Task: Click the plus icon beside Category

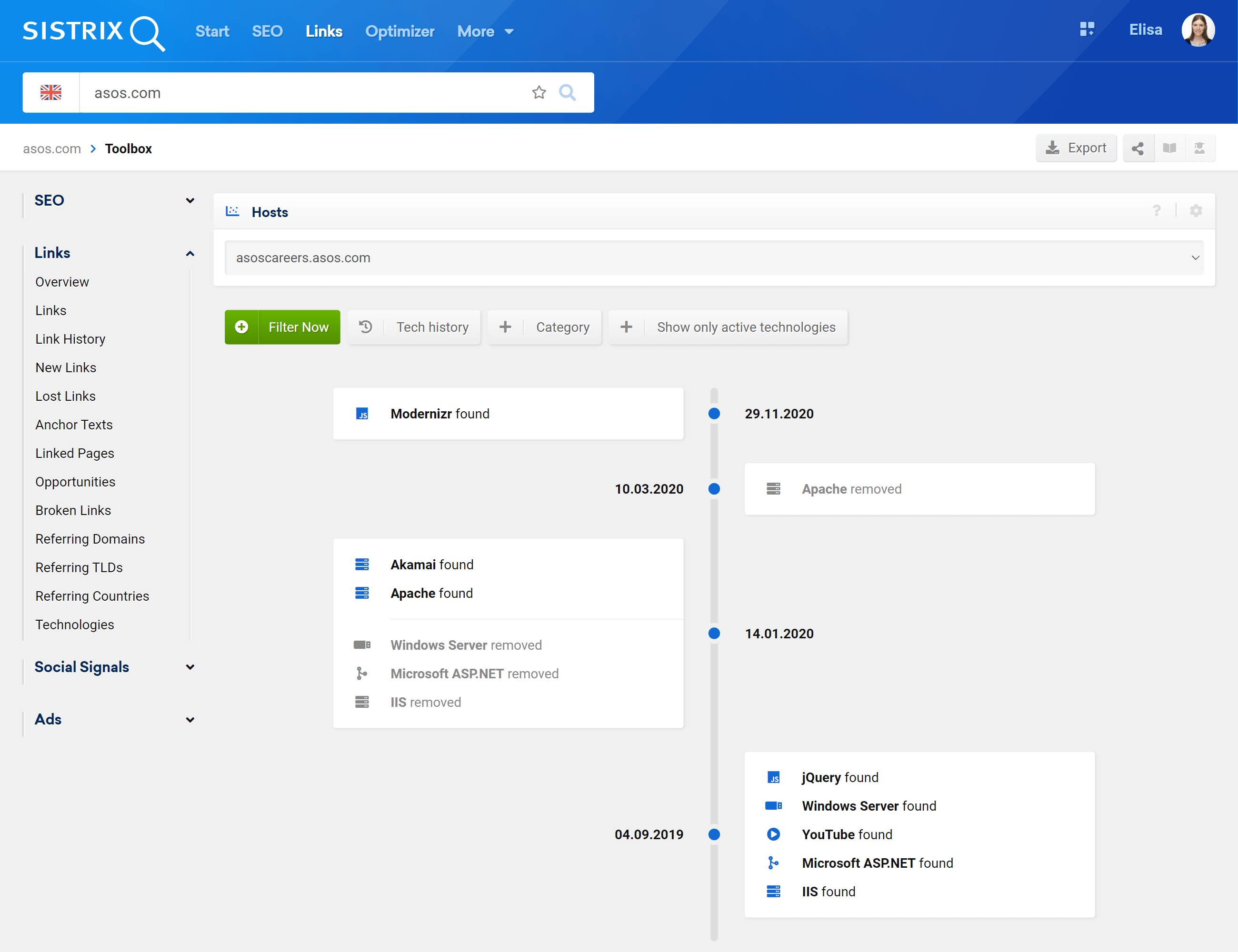Action: [505, 327]
